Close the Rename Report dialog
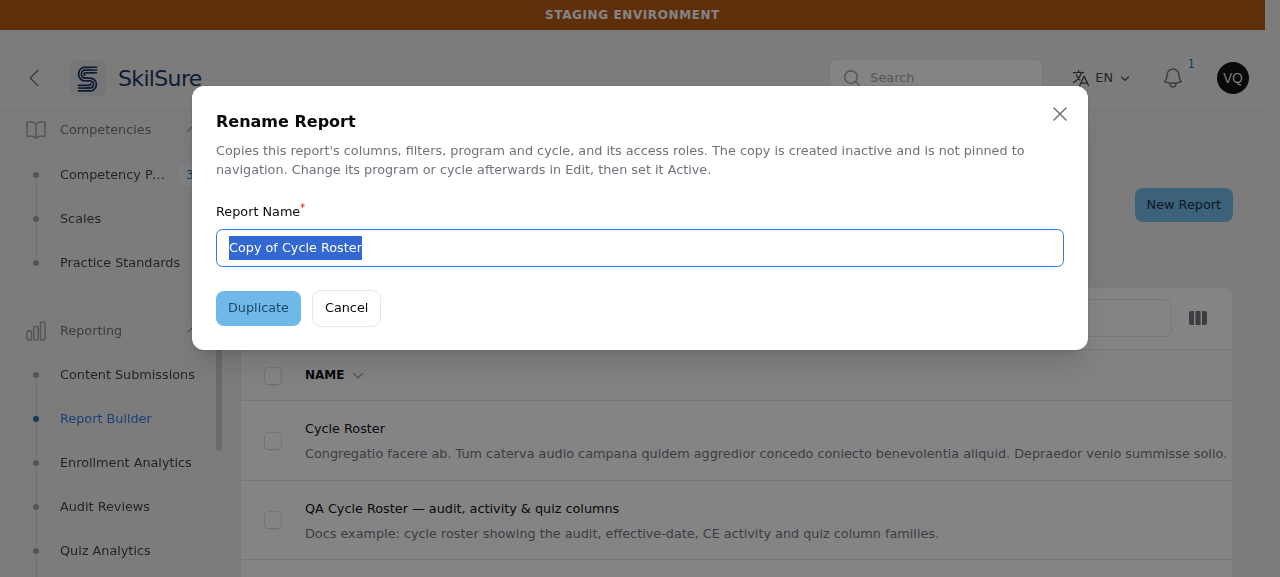1280x577 pixels. pyautogui.click(x=1060, y=114)
